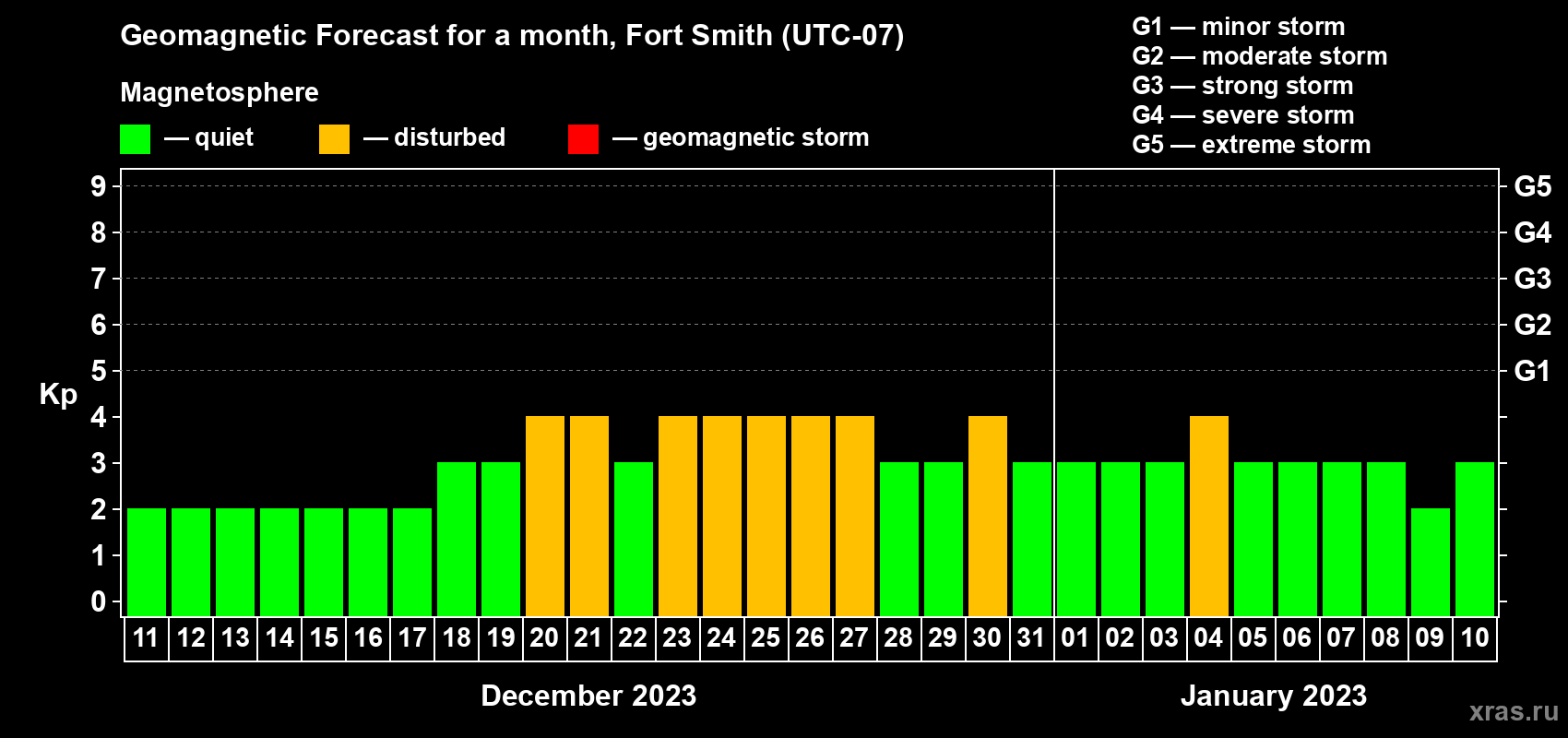Click the red geomagnetic storm legend swatch

[x=584, y=139]
